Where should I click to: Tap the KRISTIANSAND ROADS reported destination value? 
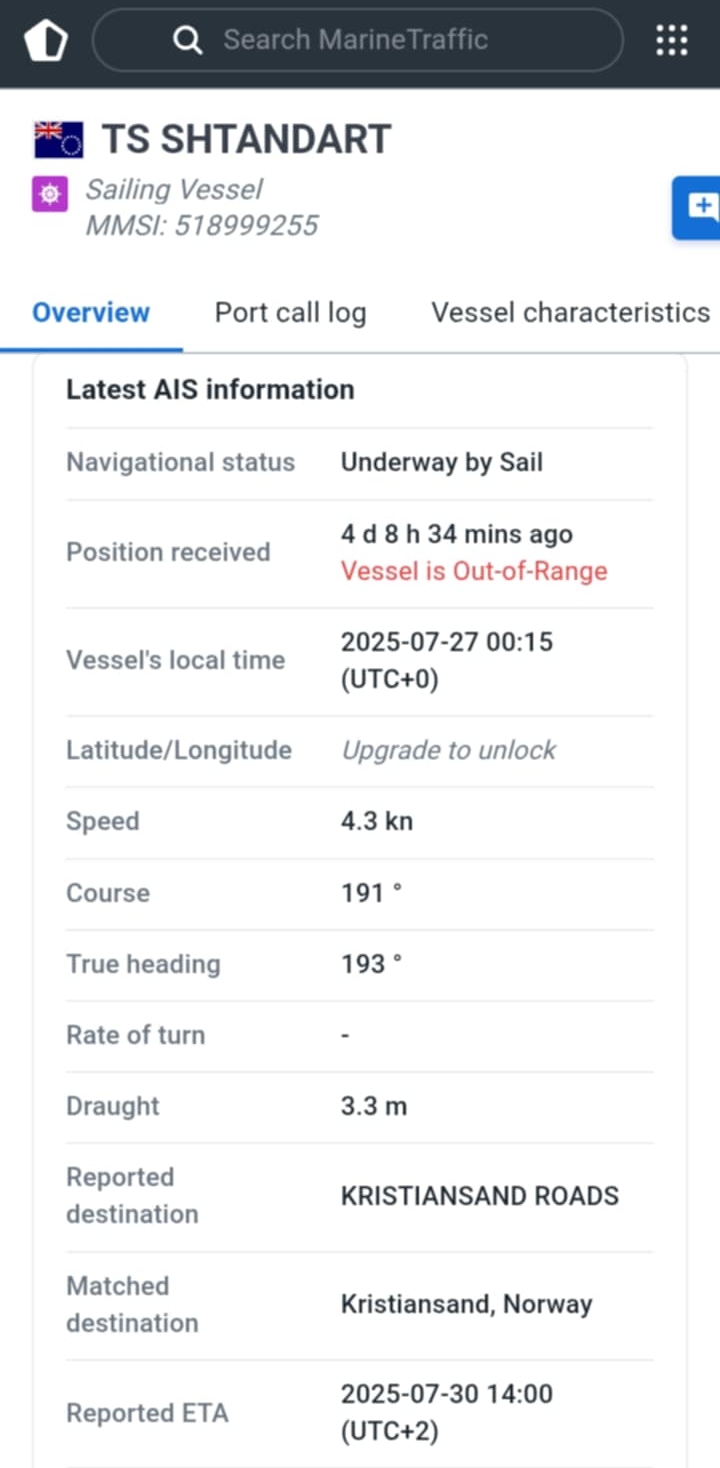tap(479, 1196)
